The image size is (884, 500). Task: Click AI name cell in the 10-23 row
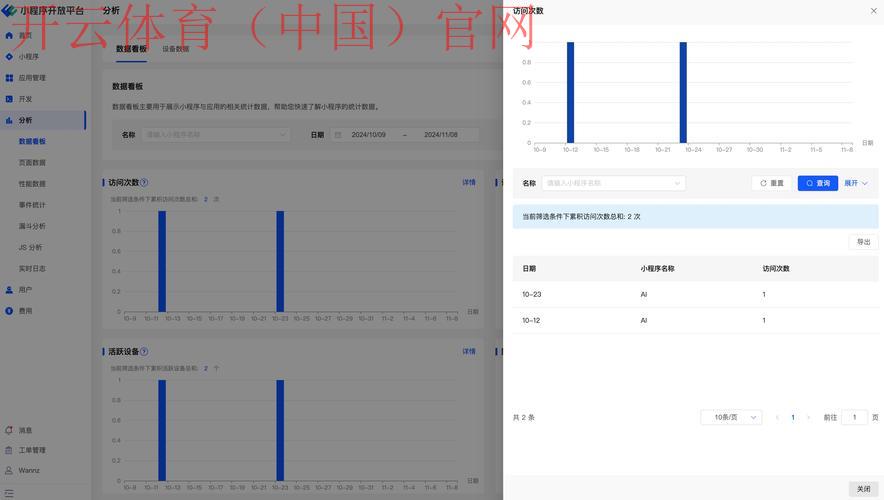point(644,295)
